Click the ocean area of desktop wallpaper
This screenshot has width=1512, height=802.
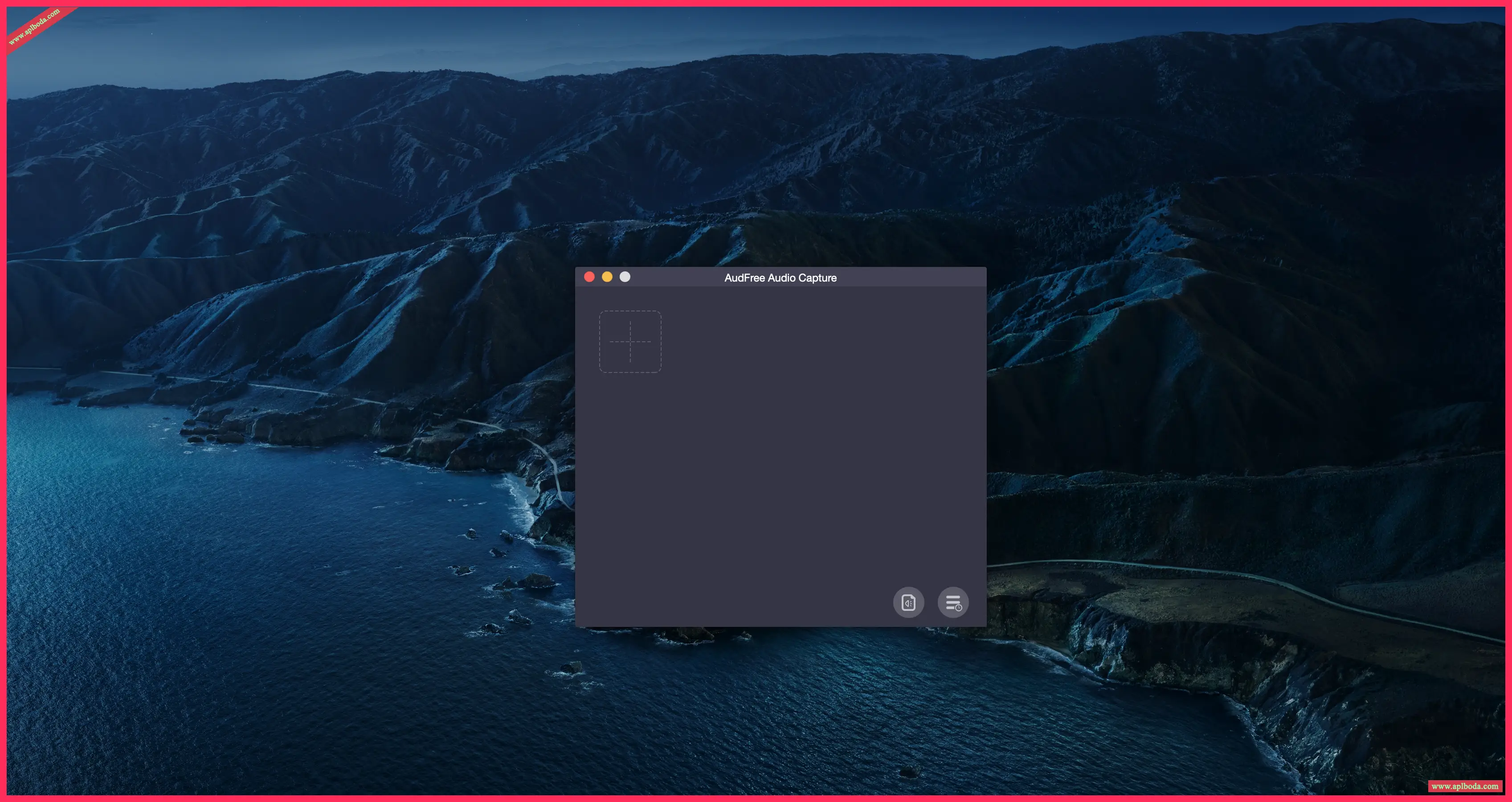(235, 617)
